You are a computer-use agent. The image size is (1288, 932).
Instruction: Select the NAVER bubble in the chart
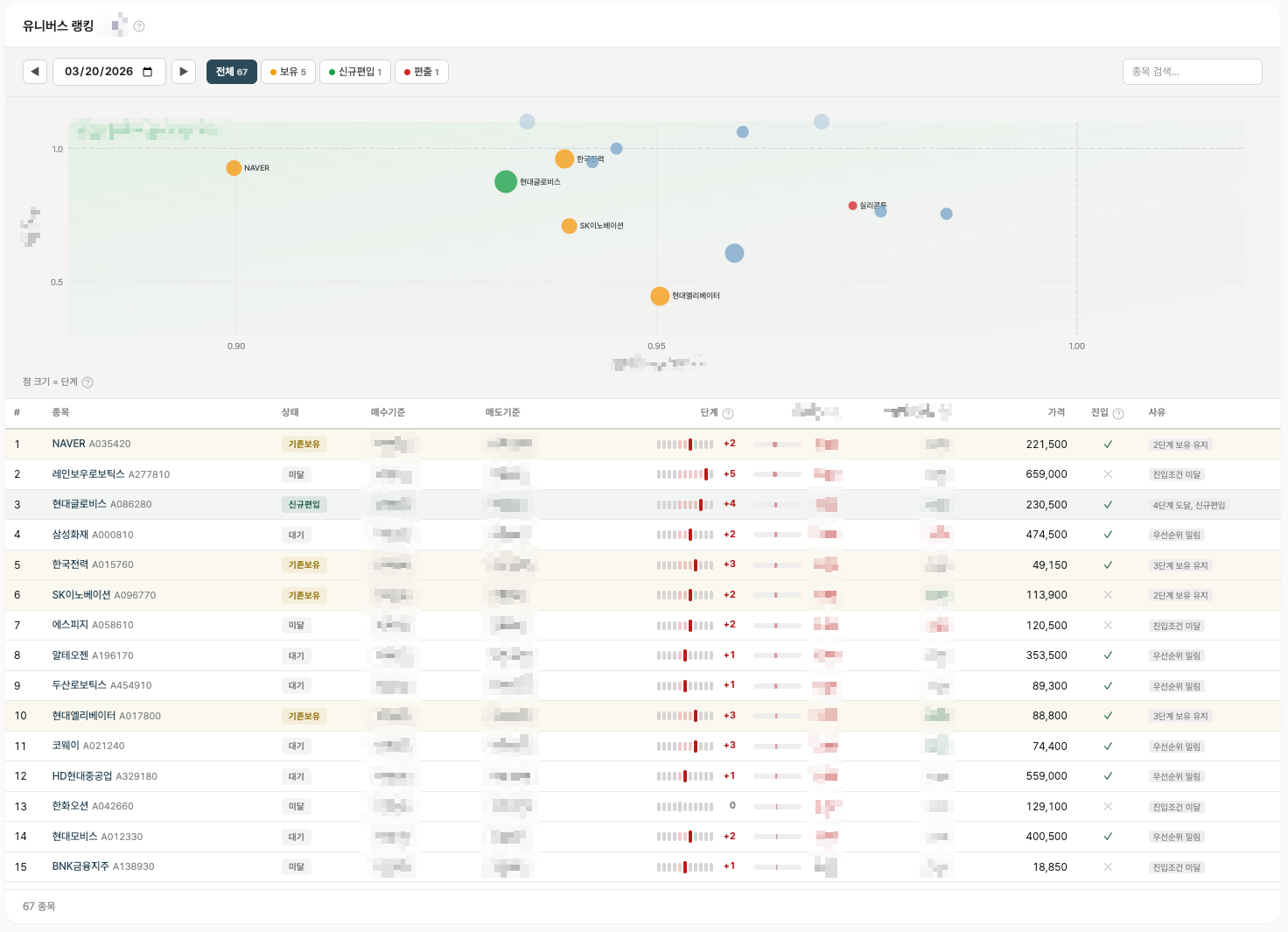tap(234, 168)
